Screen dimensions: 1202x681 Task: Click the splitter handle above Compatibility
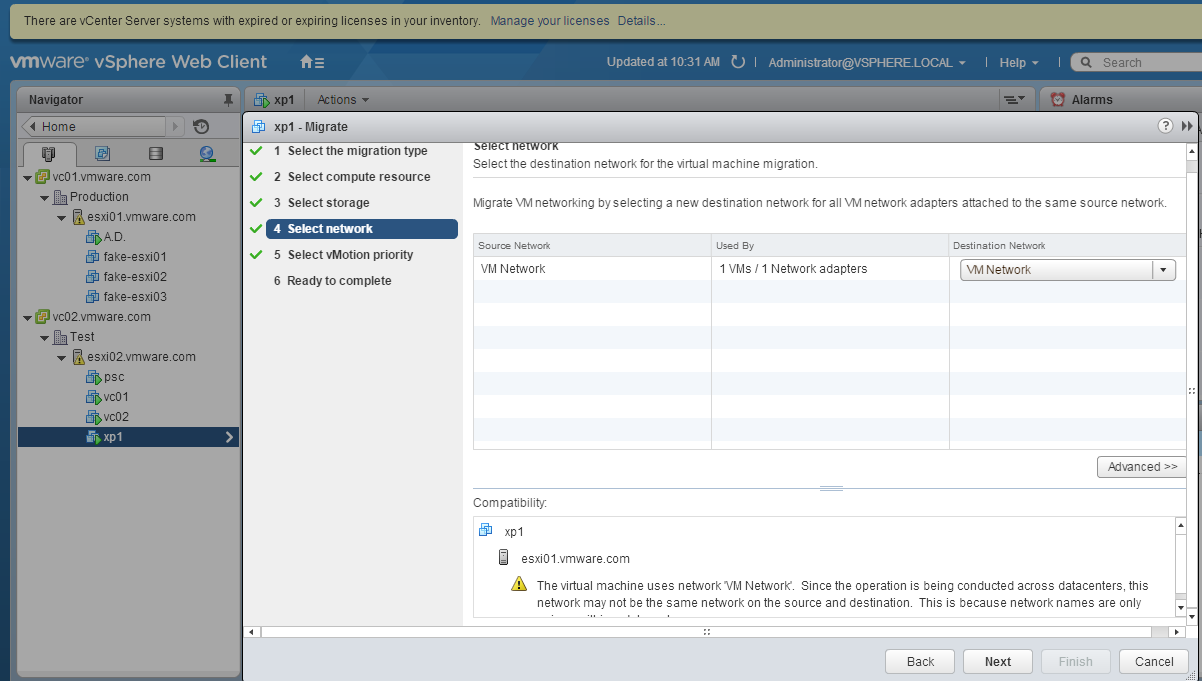(831, 489)
